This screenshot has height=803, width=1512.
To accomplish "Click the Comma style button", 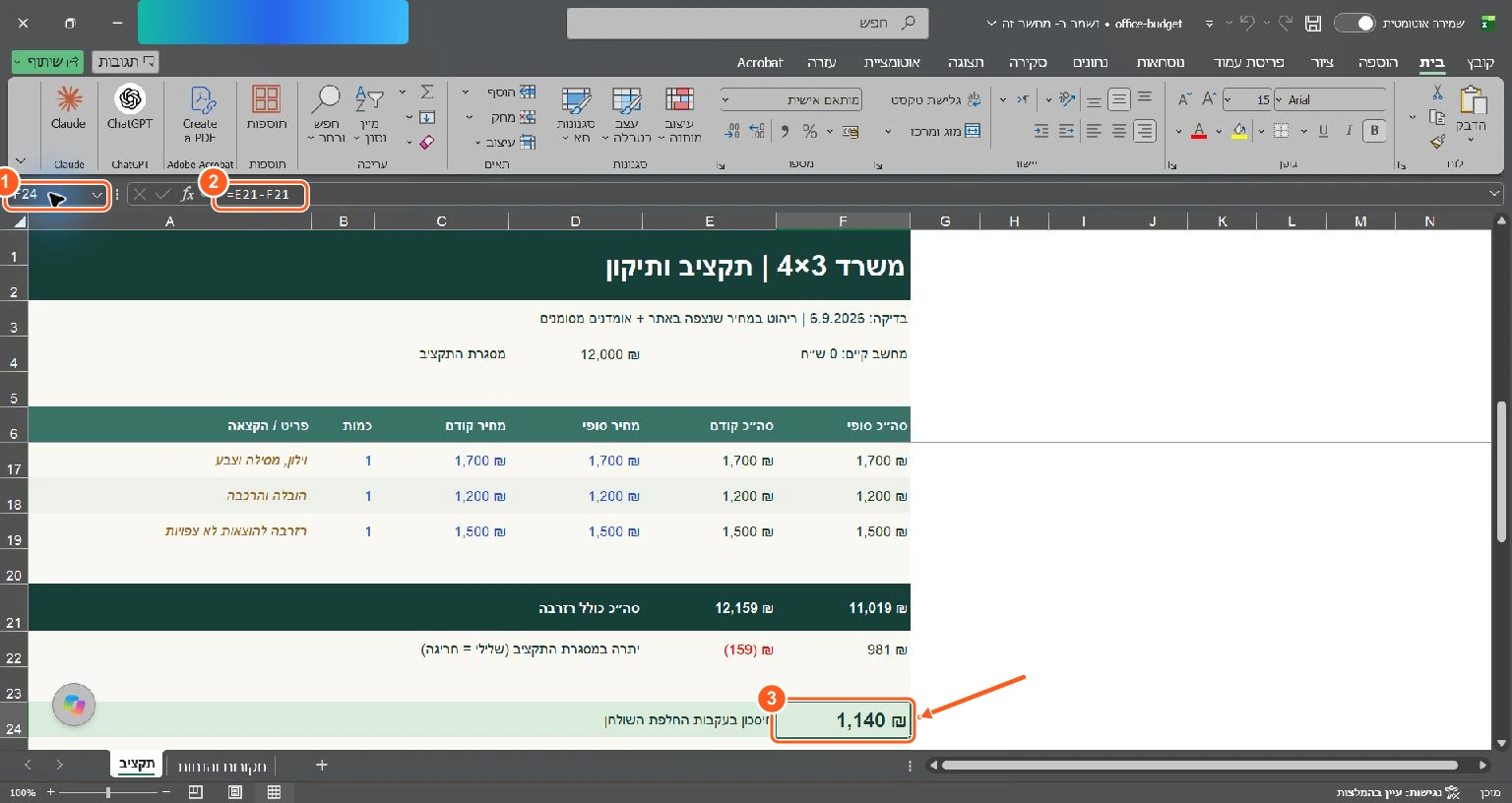I will coord(785,131).
